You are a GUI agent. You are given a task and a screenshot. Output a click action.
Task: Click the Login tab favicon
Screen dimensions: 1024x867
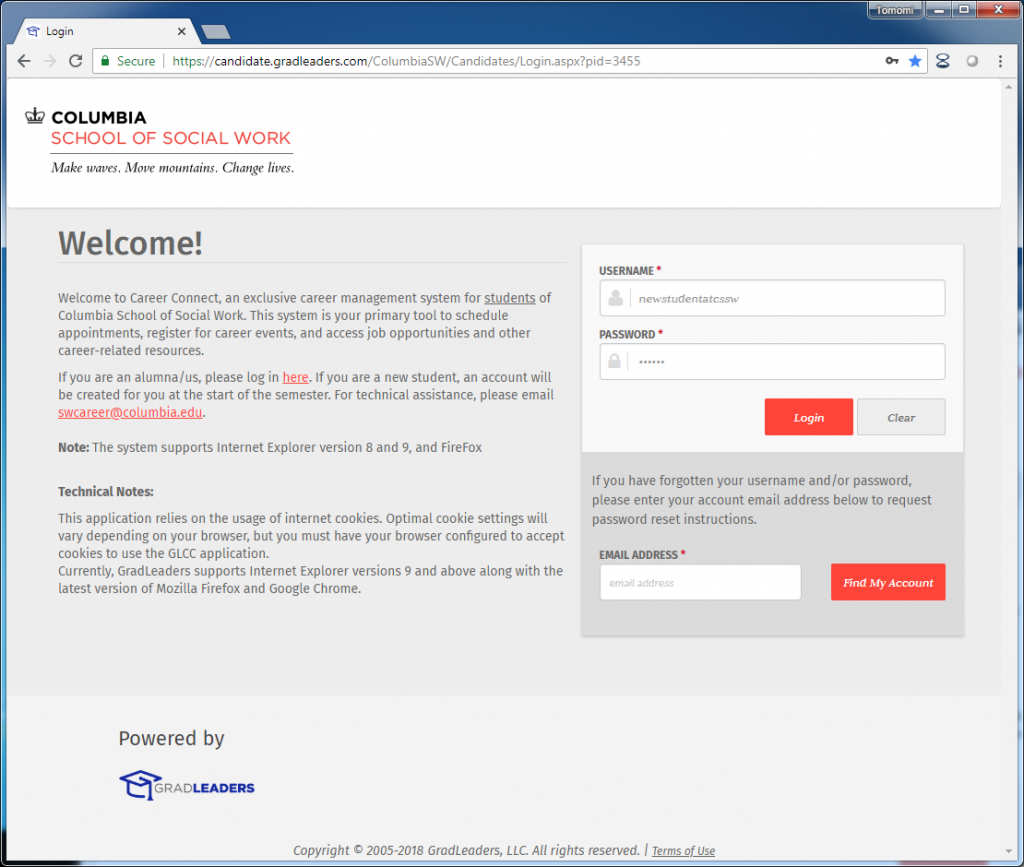33,31
